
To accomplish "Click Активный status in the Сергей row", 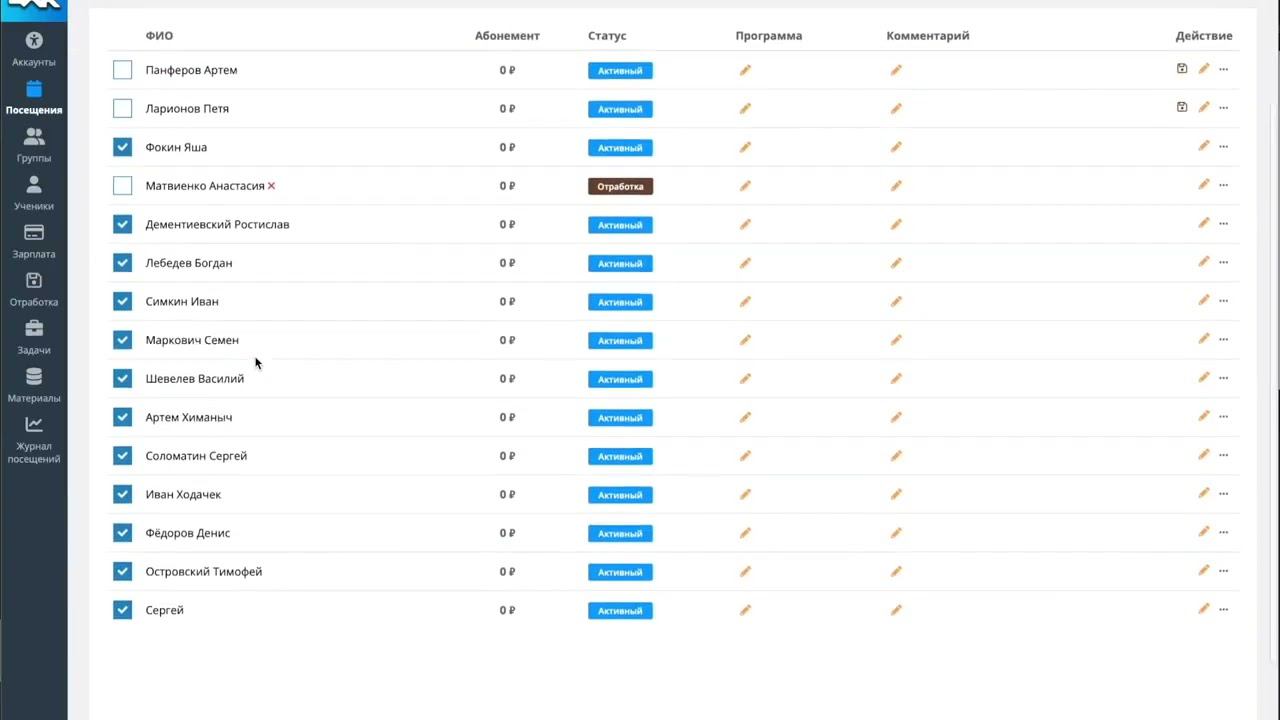I will click(x=620, y=611).
